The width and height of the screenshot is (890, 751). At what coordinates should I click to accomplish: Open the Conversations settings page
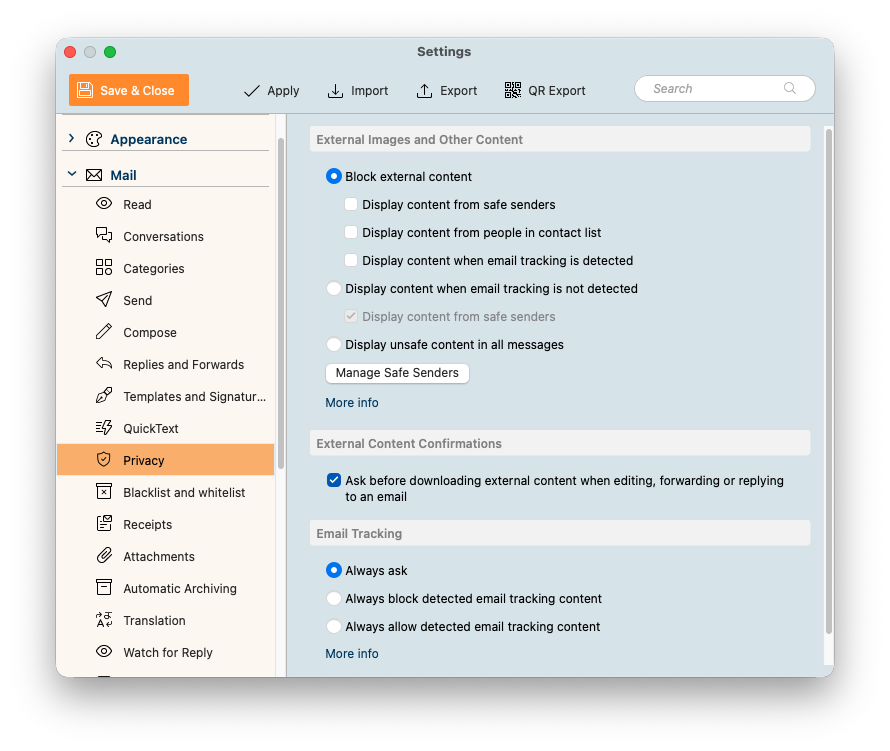[163, 237]
